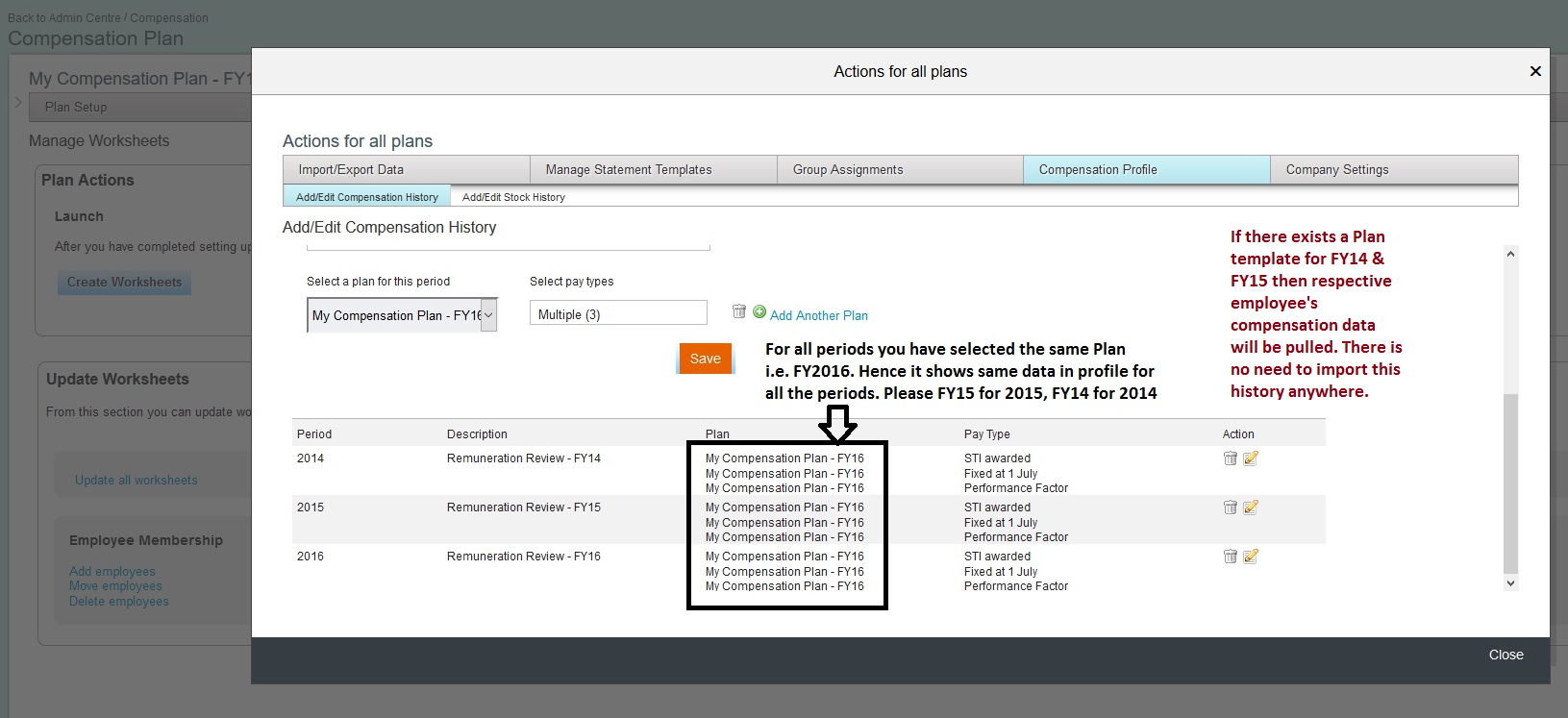Image resolution: width=1568 pixels, height=718 pixels.
Task: Click Create Worksheets in background page
Action: [x=125, y=283]
